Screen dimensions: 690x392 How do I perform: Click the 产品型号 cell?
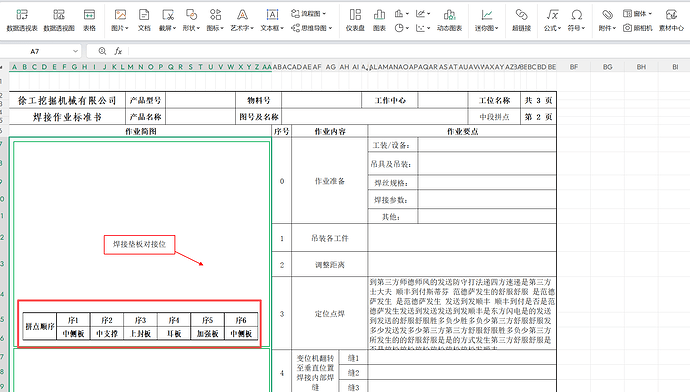click(145, 100)
